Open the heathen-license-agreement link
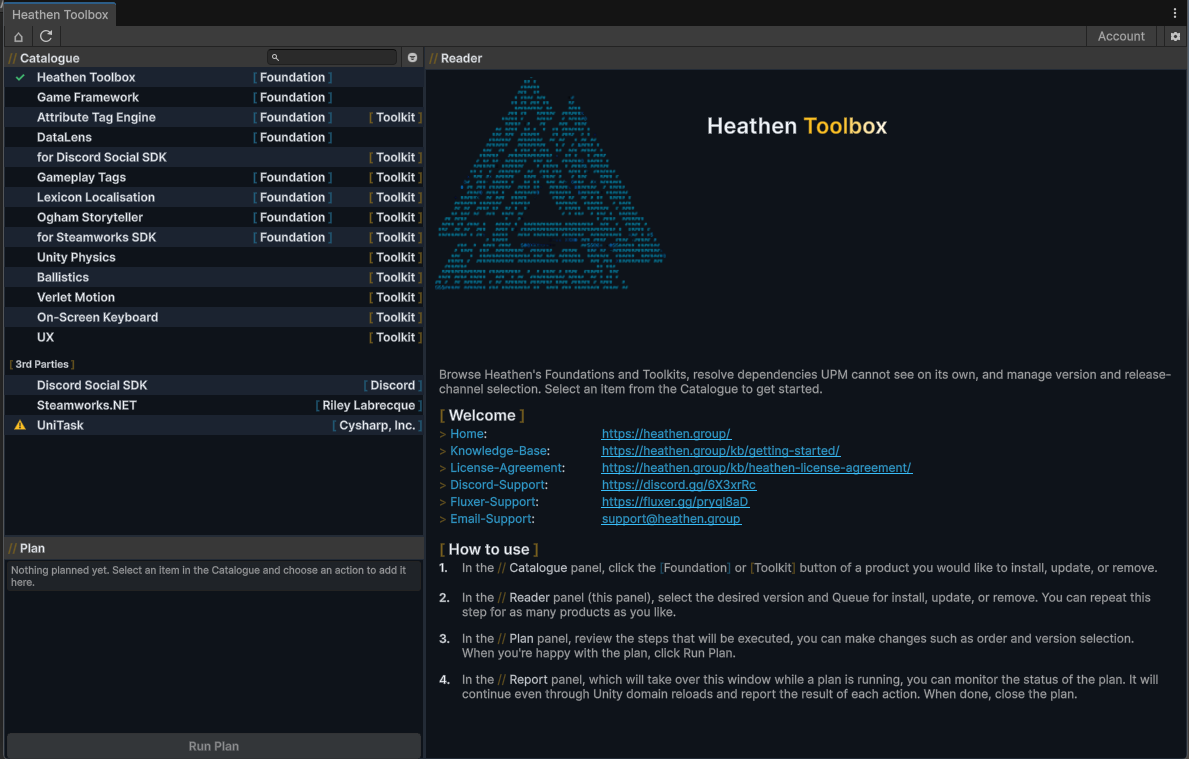The image size is (1189, 759). (757, 468)
